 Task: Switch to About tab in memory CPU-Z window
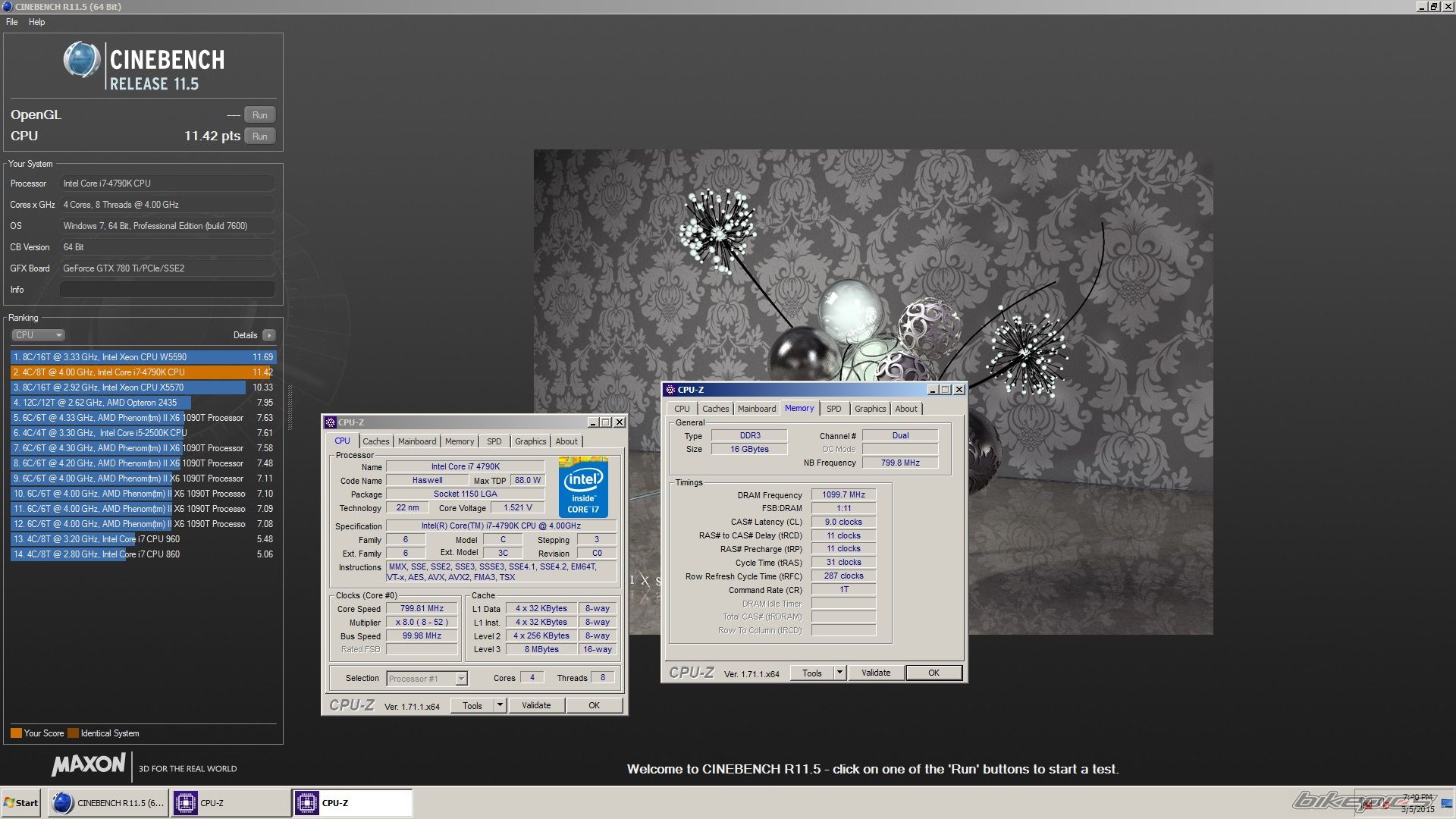point(906,409)
